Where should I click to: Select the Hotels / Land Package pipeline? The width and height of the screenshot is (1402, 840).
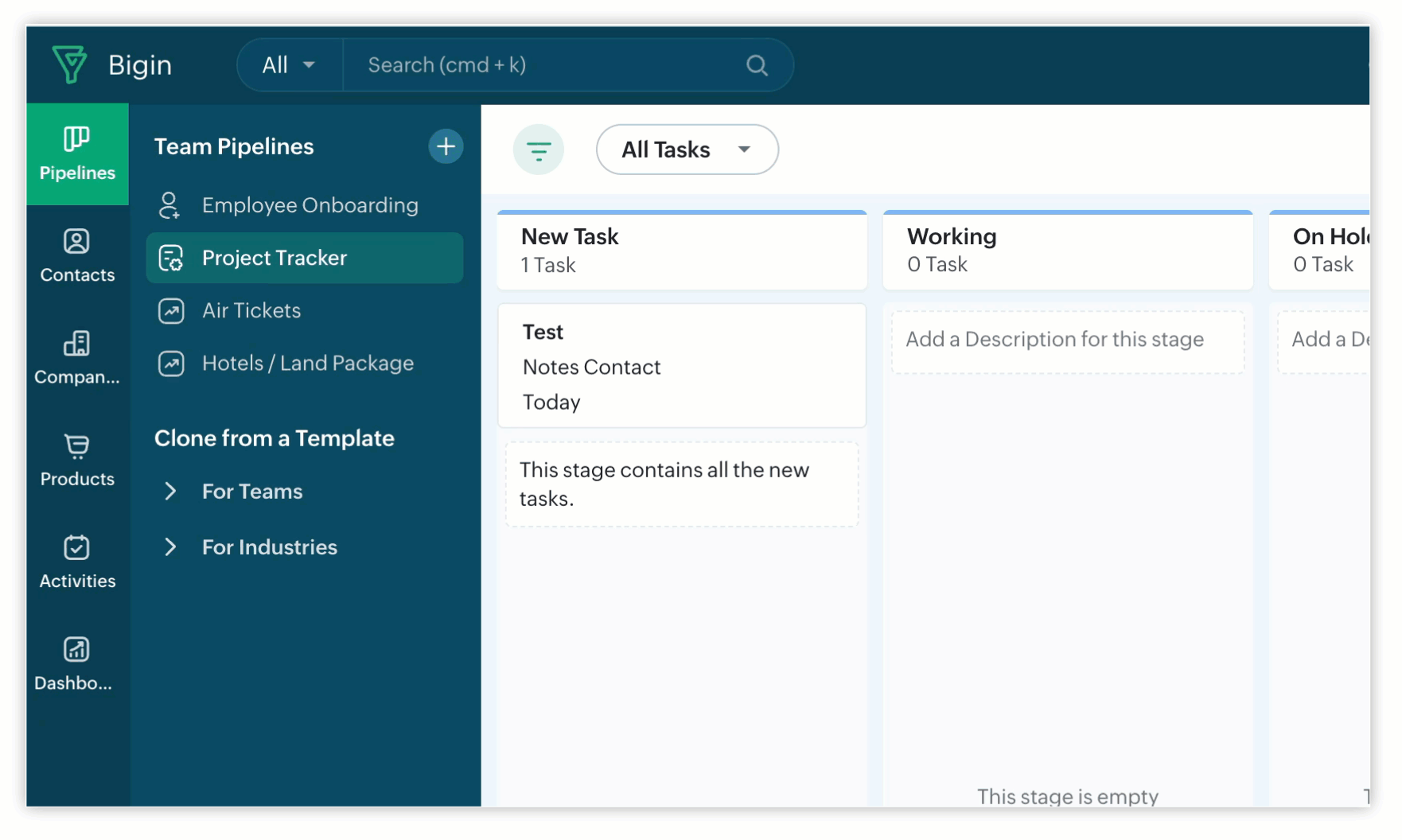305,363
